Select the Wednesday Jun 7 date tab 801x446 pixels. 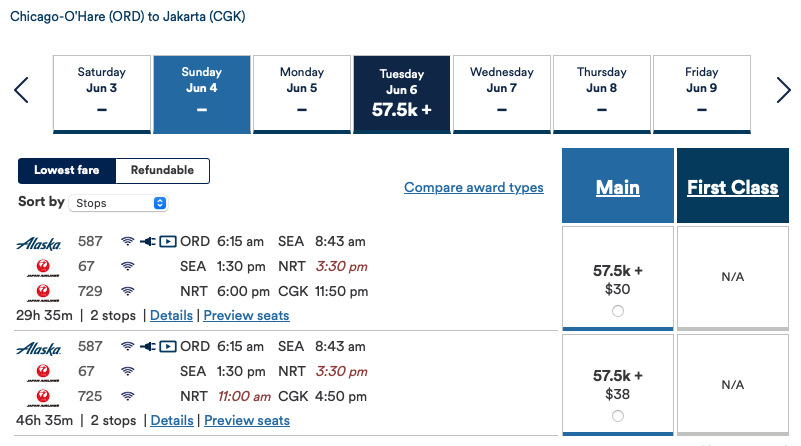[502, 93]
